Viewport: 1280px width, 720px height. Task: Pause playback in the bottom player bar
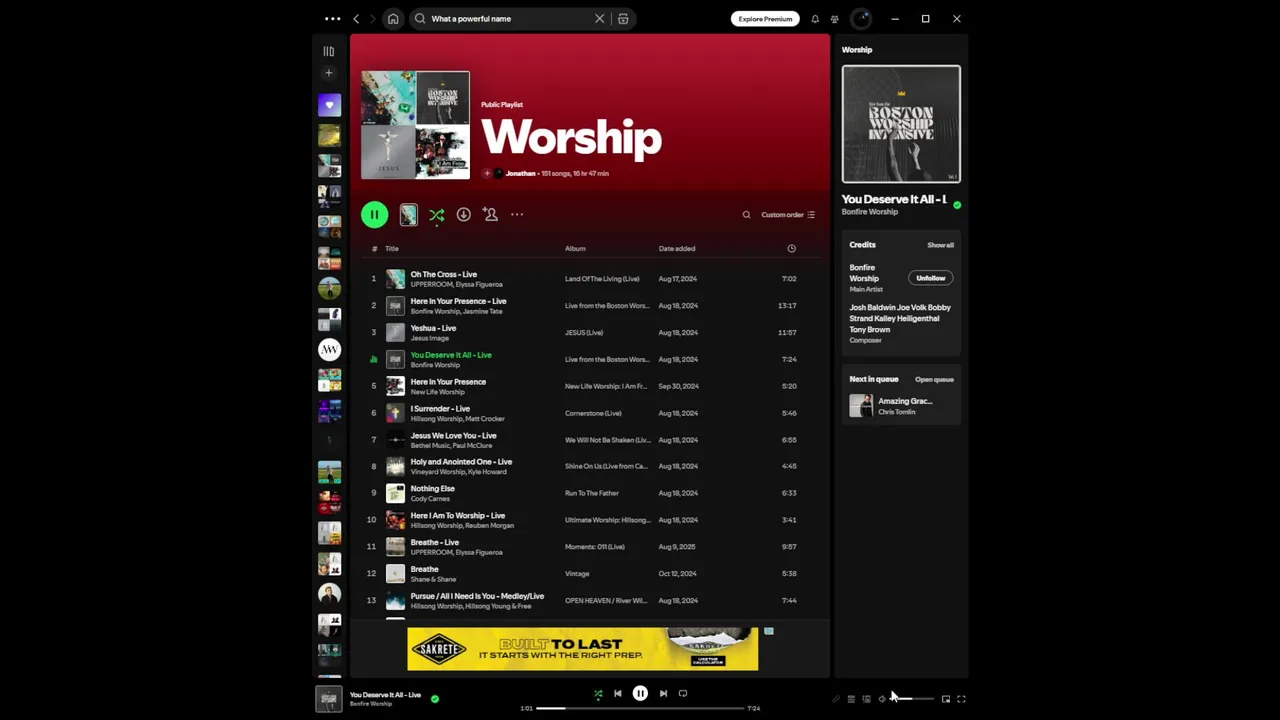point(640,693)
